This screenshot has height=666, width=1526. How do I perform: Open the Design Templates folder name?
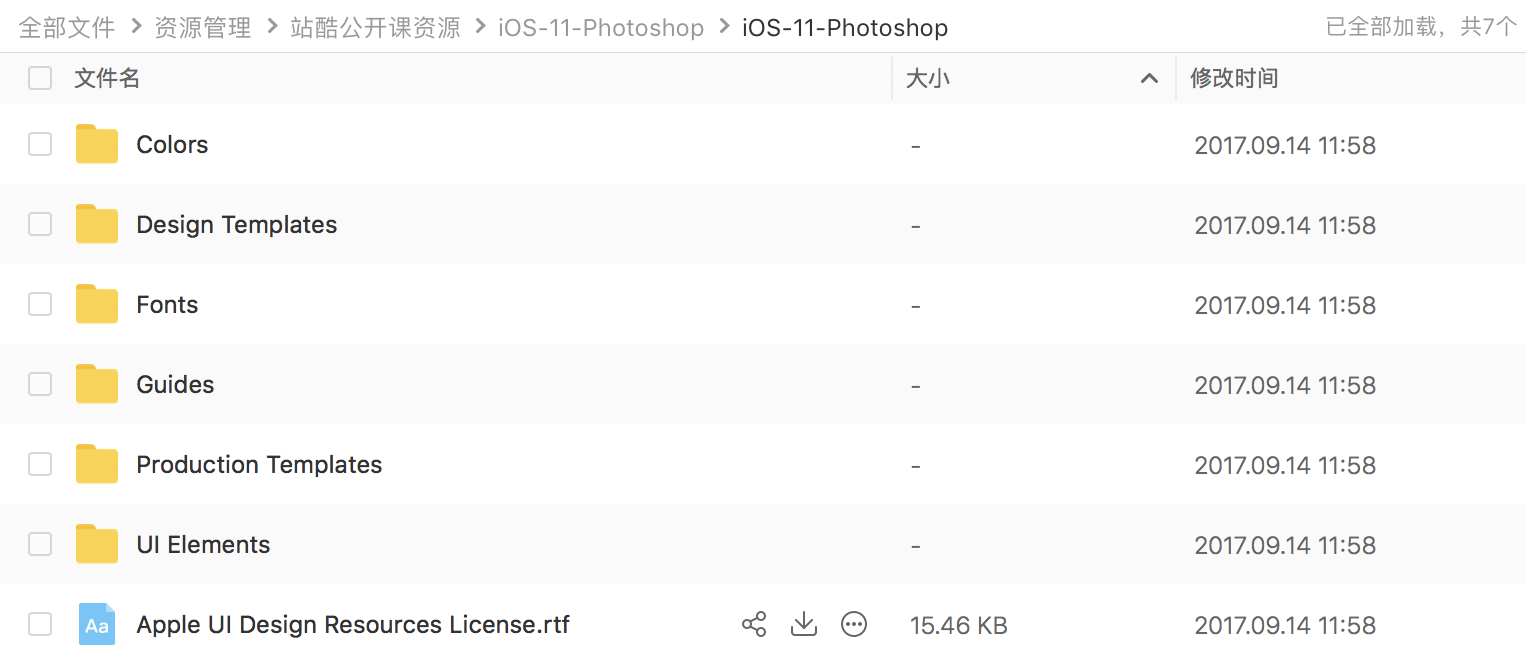pos(236,225)
